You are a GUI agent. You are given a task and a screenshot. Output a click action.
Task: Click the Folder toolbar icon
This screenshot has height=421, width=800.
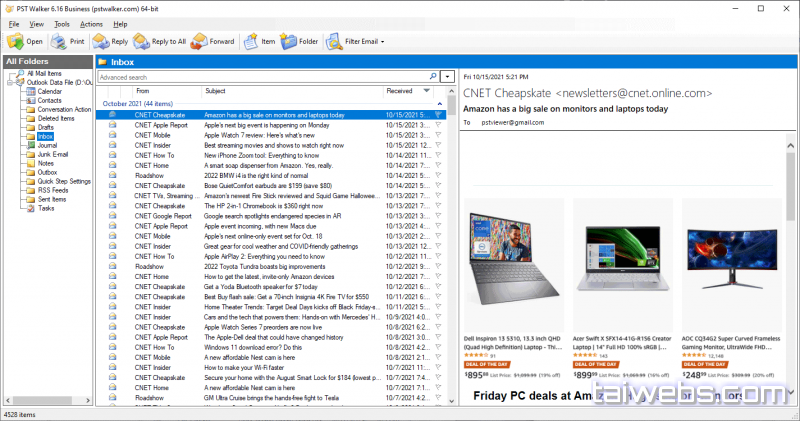(289, 42)
